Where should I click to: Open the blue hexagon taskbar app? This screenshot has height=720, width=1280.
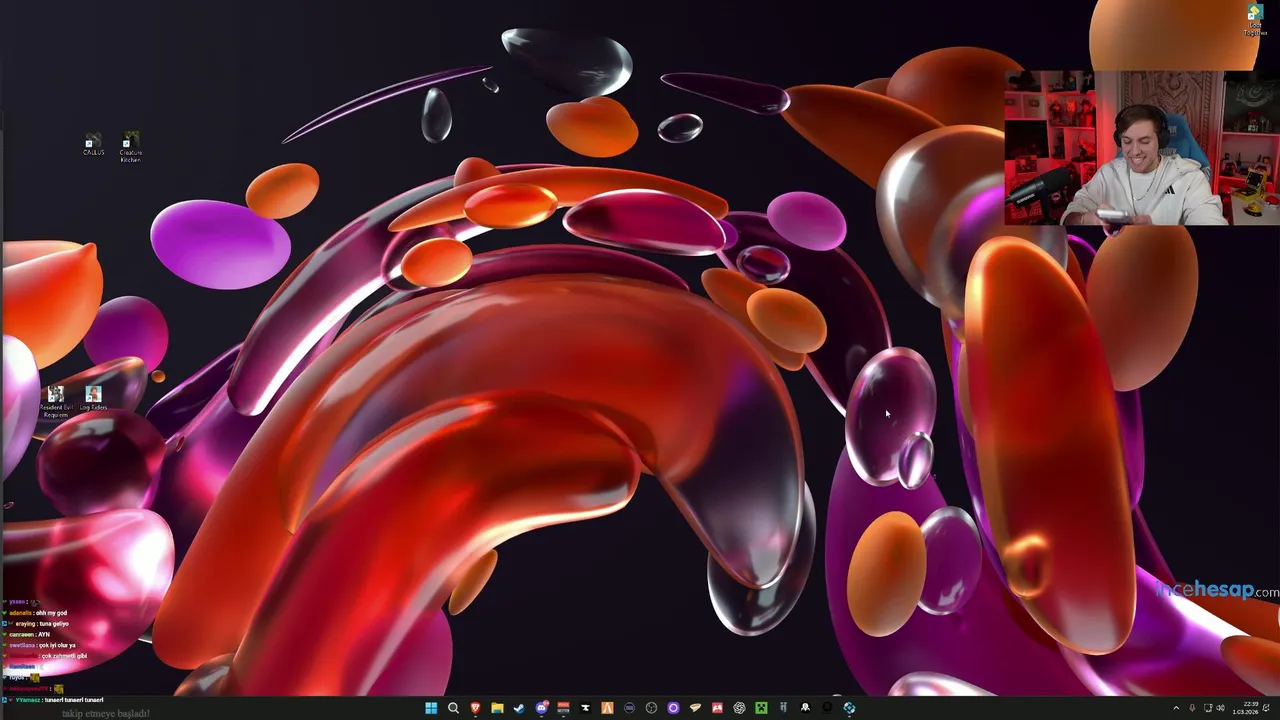pyautogui.click(x=849, y=708)
